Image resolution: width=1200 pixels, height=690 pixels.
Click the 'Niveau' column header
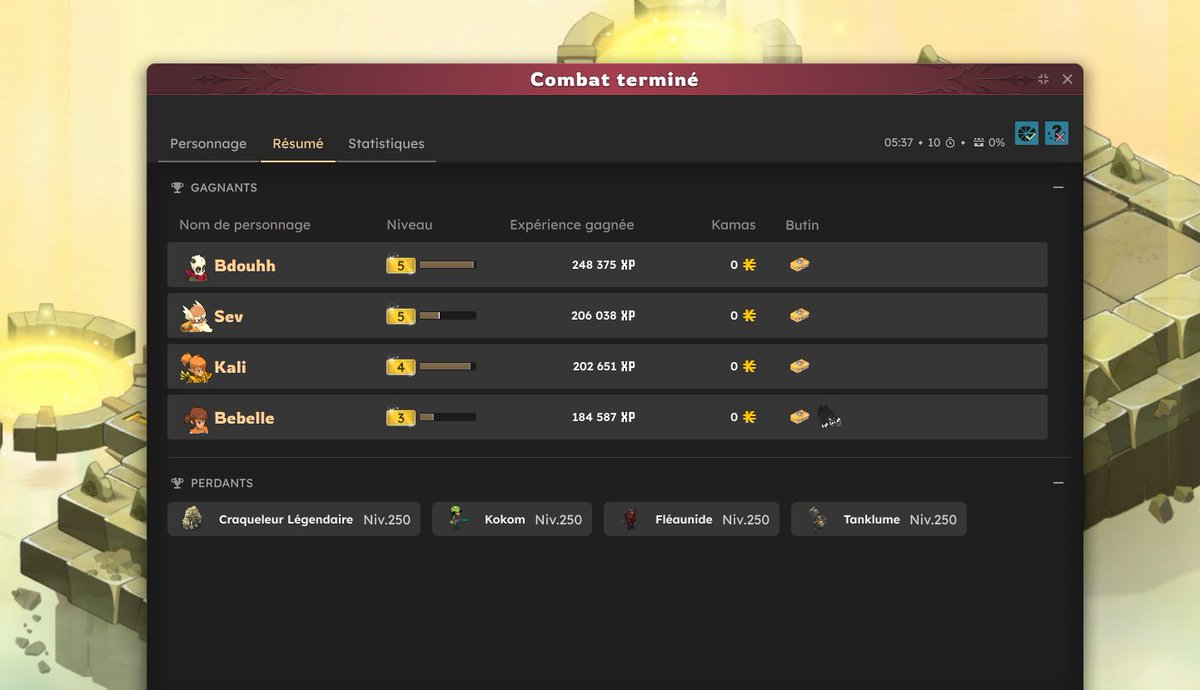click(x=410, y=225)
